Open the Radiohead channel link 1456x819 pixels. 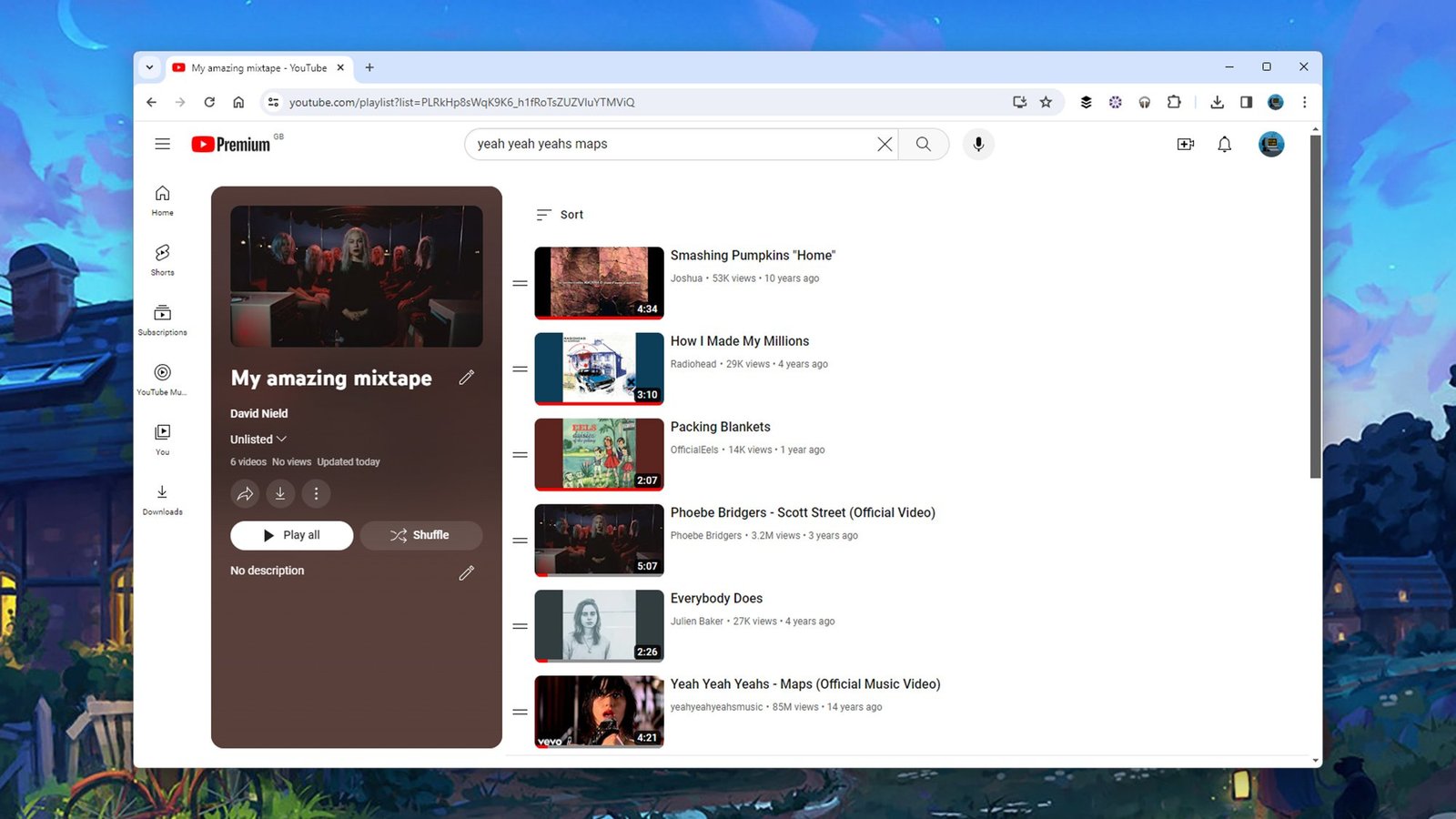pyautogui.click(x=693, y=364)
